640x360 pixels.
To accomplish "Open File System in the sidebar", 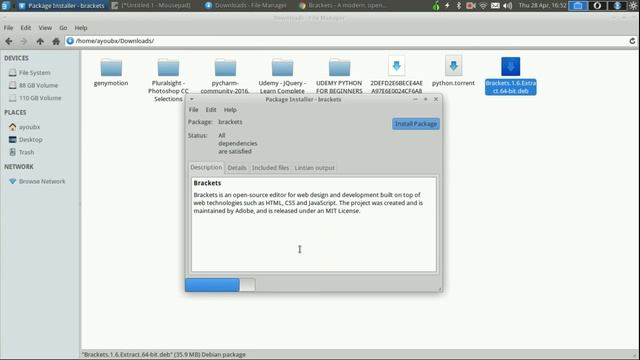I will click(x=35, y=73).
